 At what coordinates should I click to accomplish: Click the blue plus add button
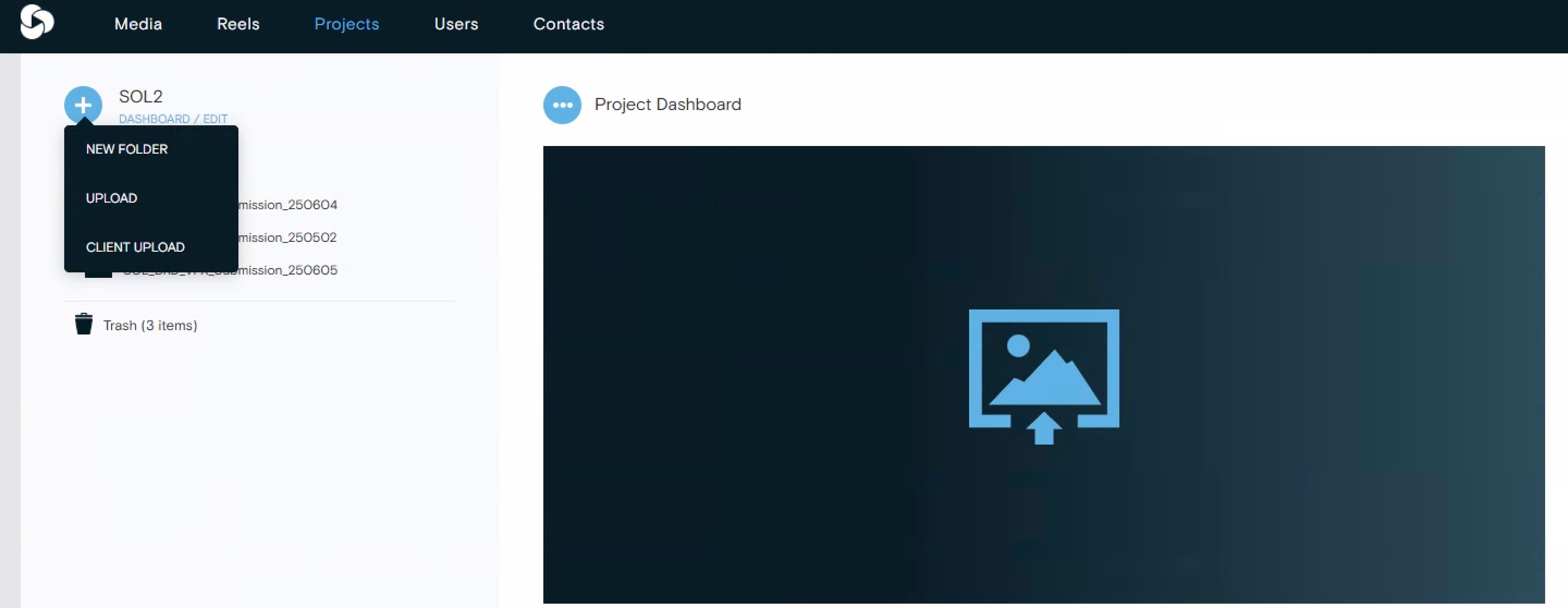point(83,105)
